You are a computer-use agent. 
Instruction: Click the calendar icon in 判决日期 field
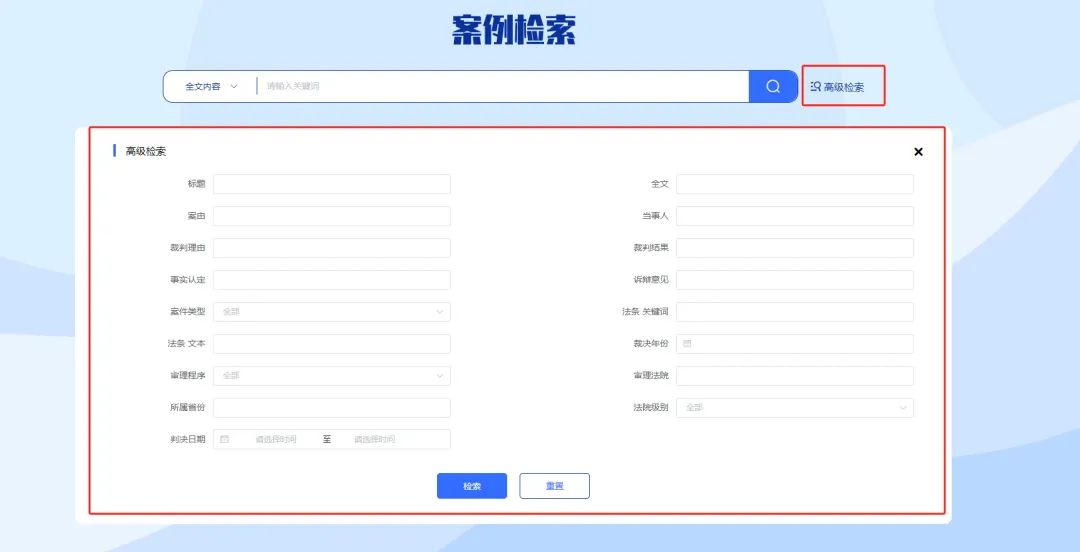(225, 439)
